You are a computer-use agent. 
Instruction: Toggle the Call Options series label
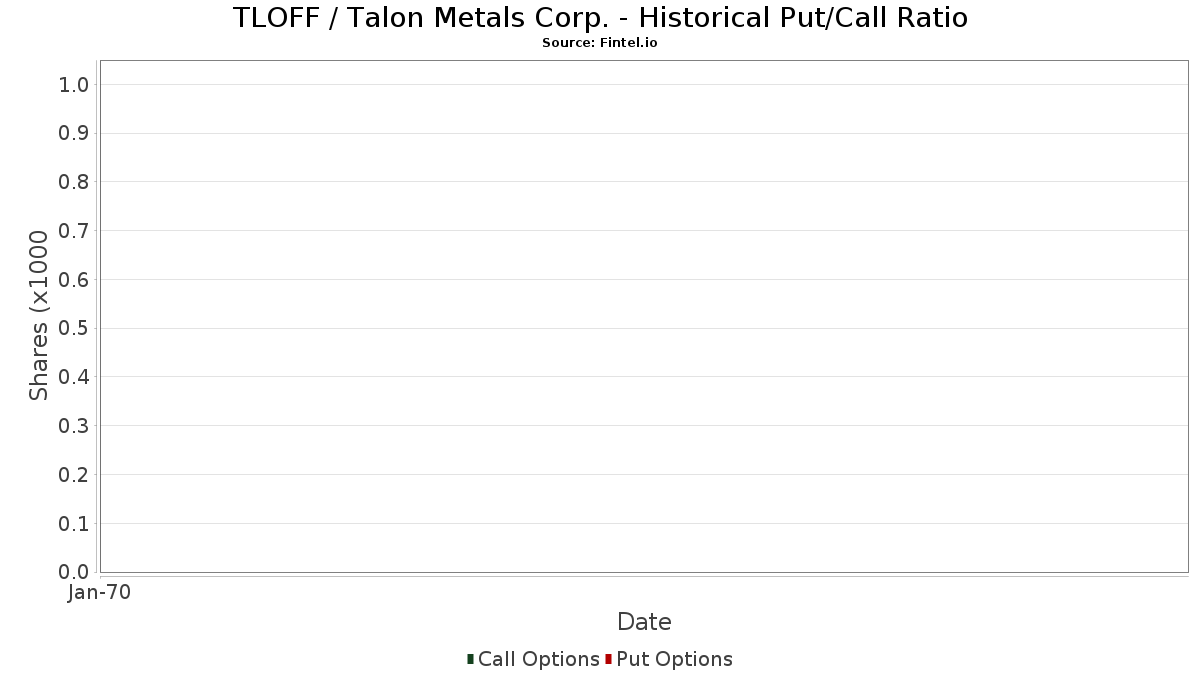539,659
